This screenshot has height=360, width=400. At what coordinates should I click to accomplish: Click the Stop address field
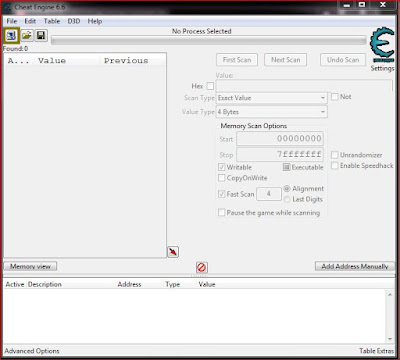(x=280, y=155)
